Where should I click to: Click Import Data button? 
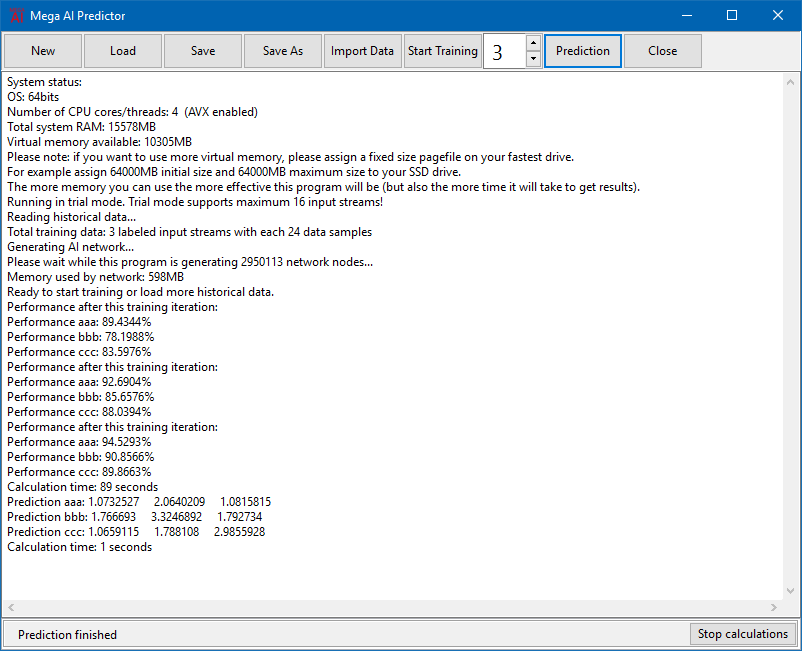tap(362, 51)
